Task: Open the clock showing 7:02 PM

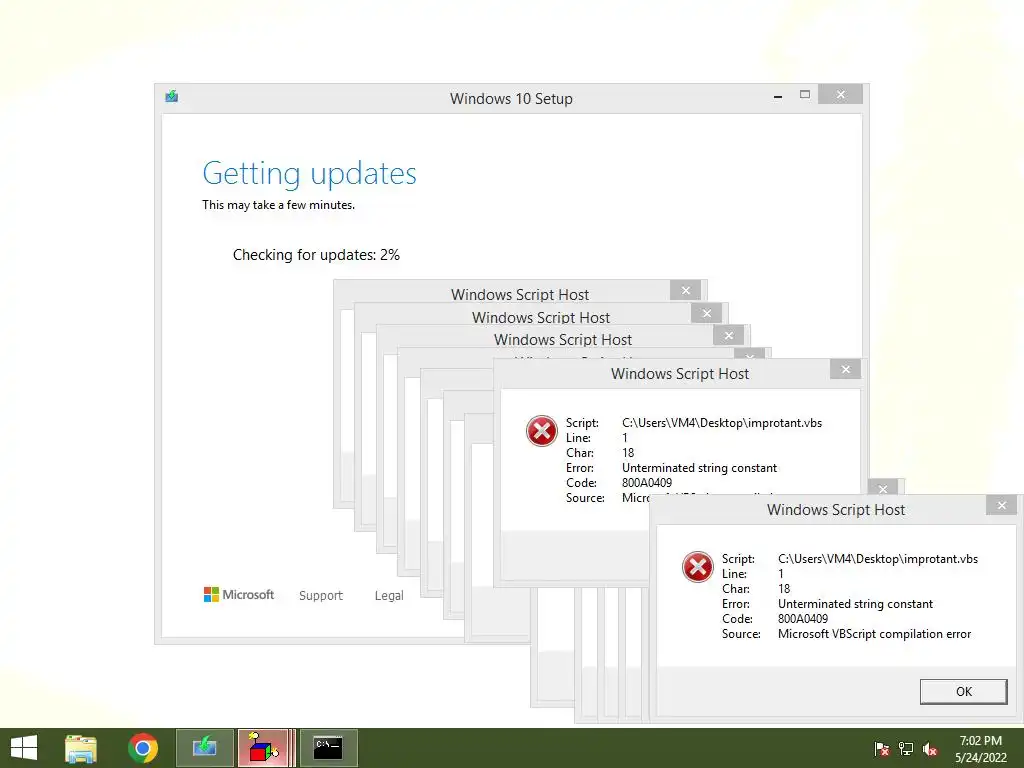Action: point(981,749)
